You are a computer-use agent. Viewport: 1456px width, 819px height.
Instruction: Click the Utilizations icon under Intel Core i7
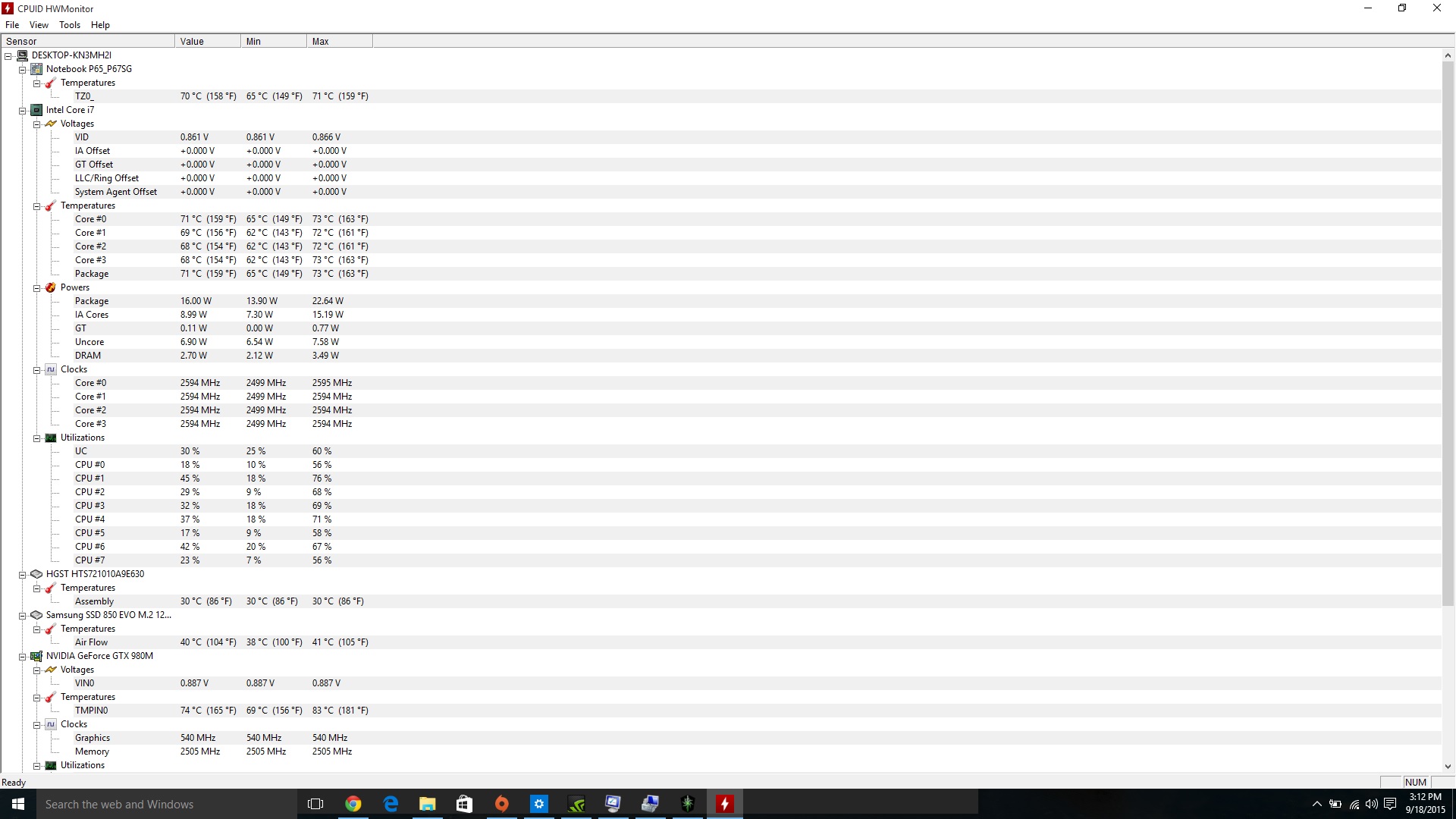coord(51,438)
